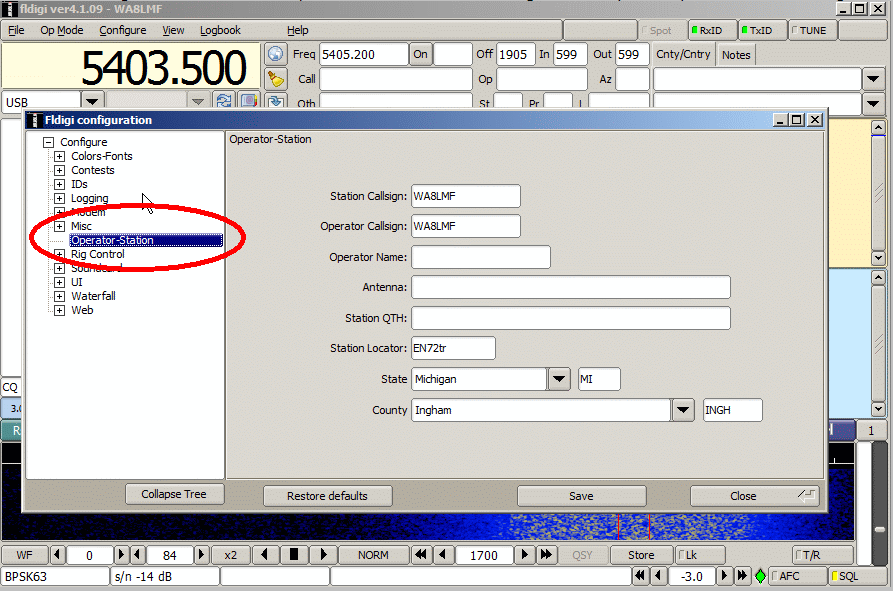Click the single right arrow after 1700
The image size is (893, 591).
[525, 555]
